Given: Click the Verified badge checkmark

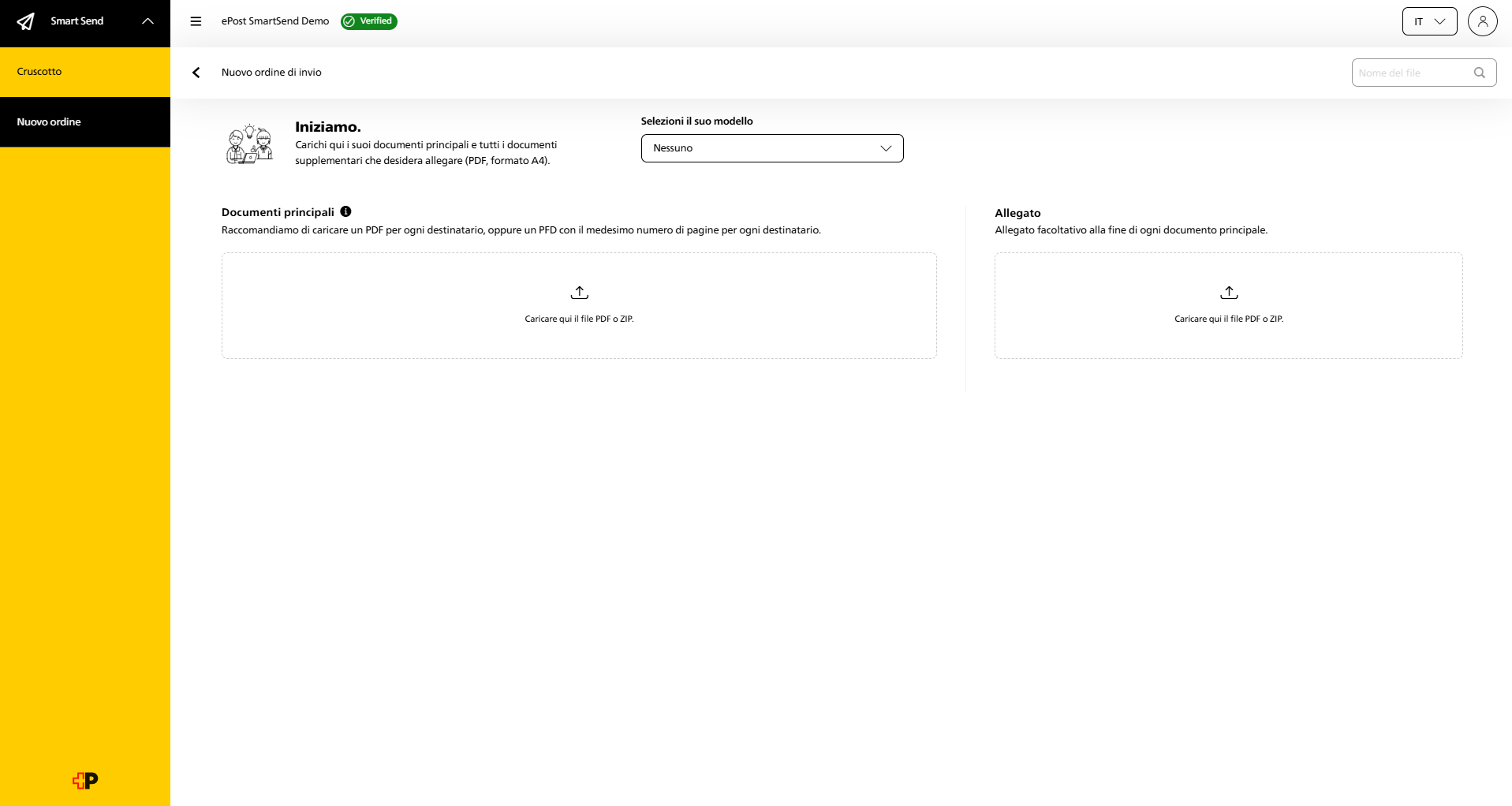Looking at the screenshot, I should coord(349,21).
